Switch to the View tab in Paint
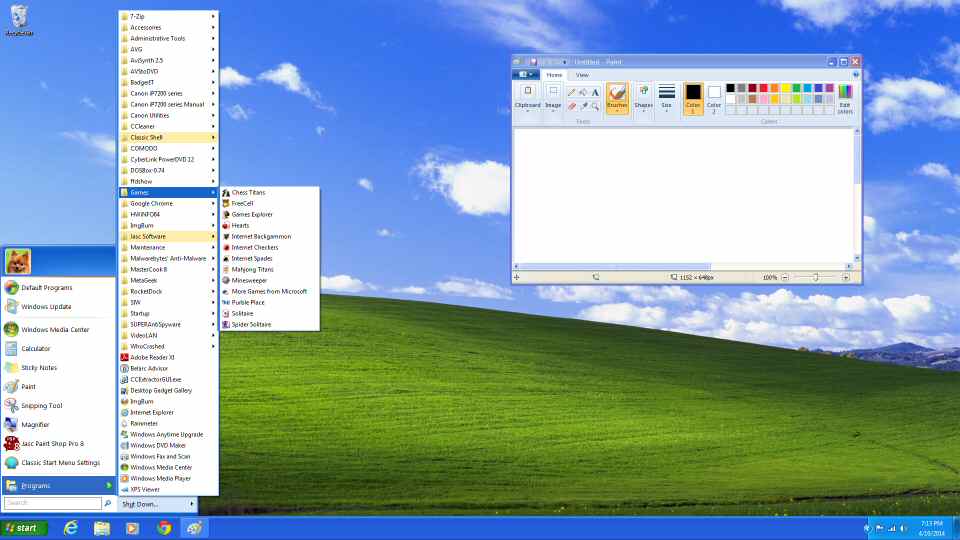 582,75
